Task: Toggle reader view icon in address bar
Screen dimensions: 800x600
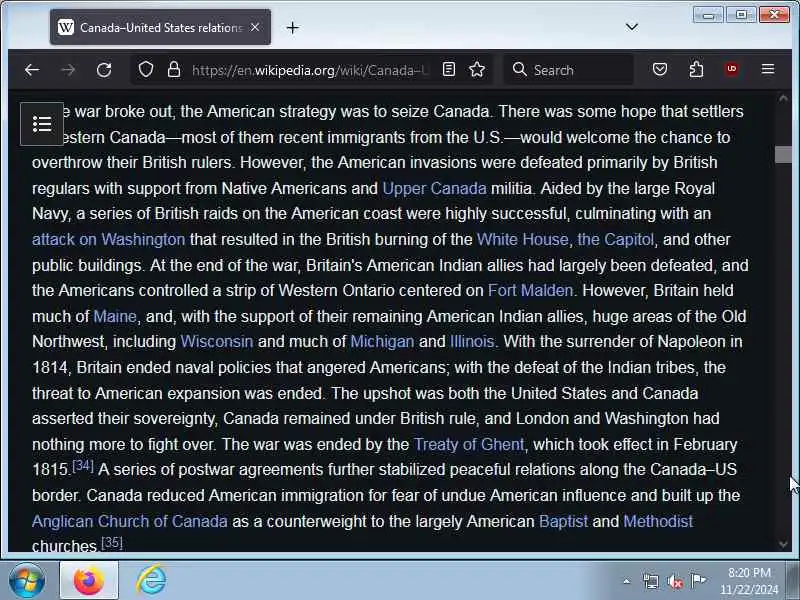Action: (449, 69)
